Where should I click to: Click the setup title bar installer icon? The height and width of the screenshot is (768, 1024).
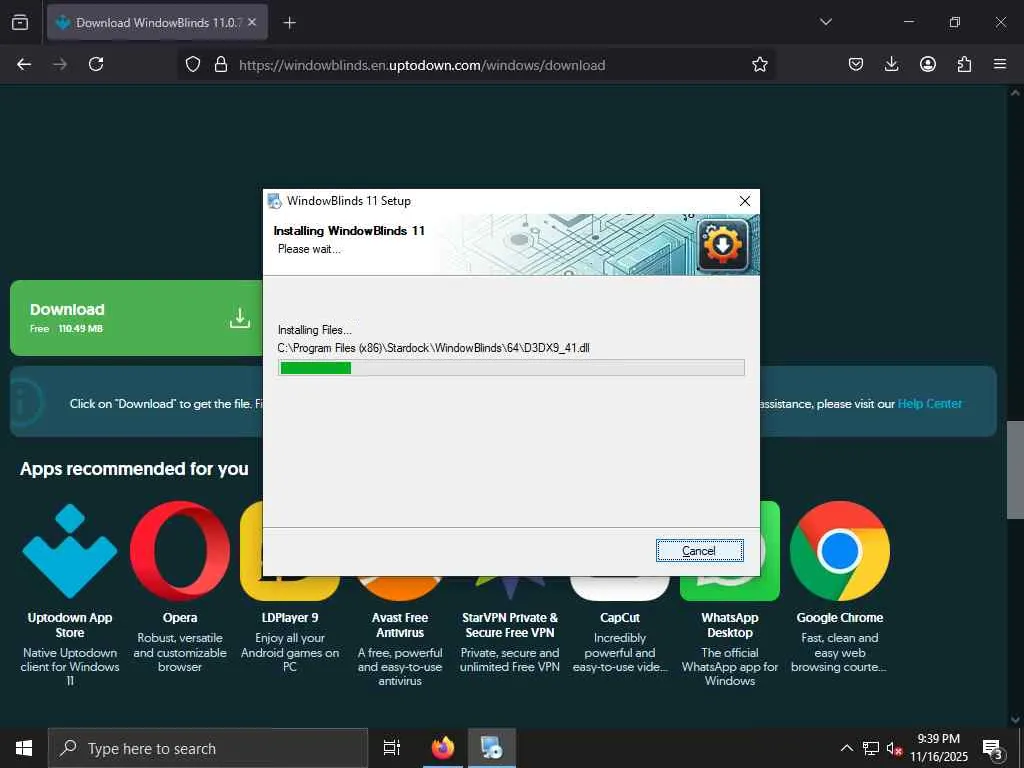pyautogui.click(x=275, y=201)
